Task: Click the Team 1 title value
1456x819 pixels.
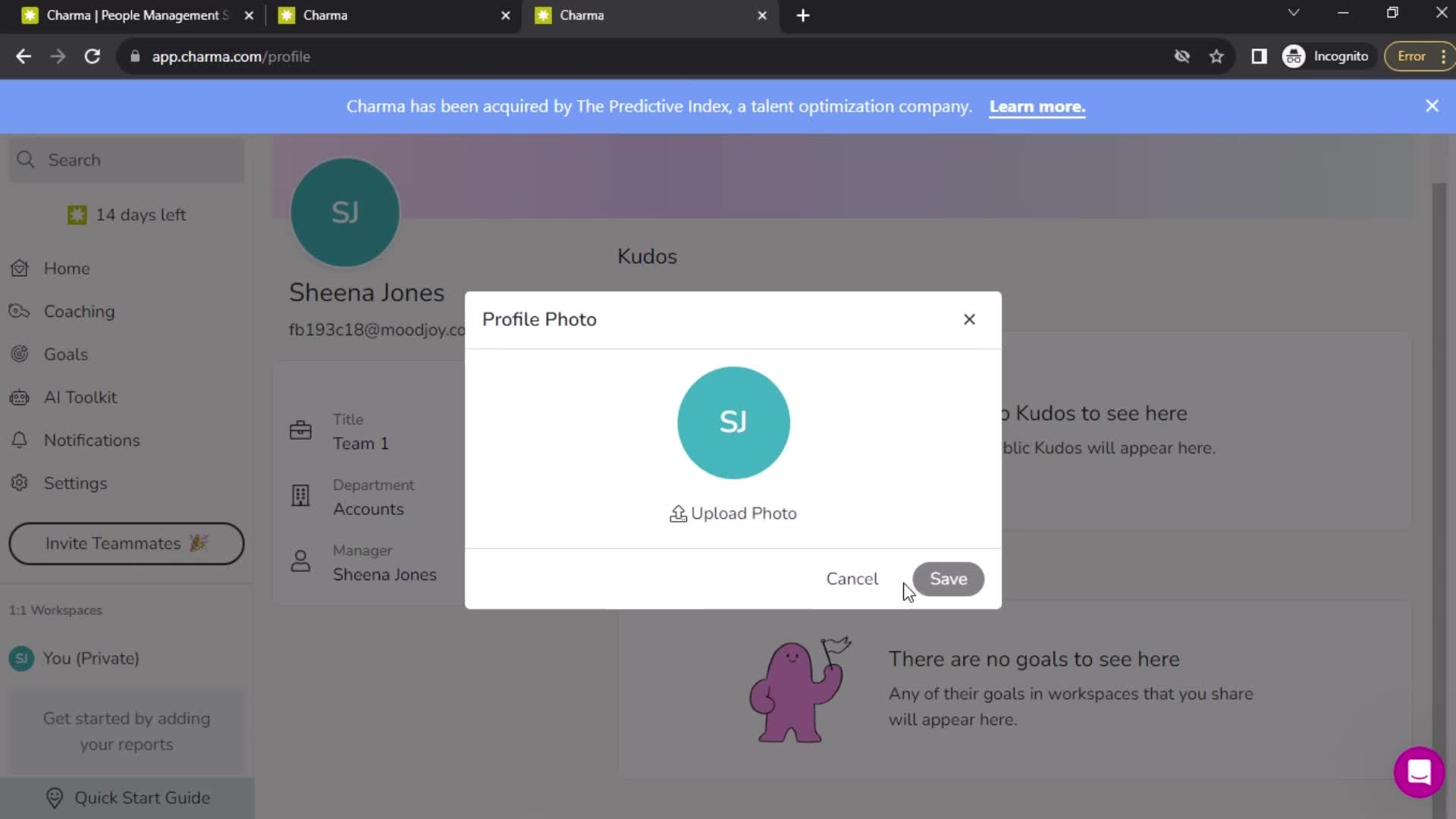Action: [x=361, y=444]
